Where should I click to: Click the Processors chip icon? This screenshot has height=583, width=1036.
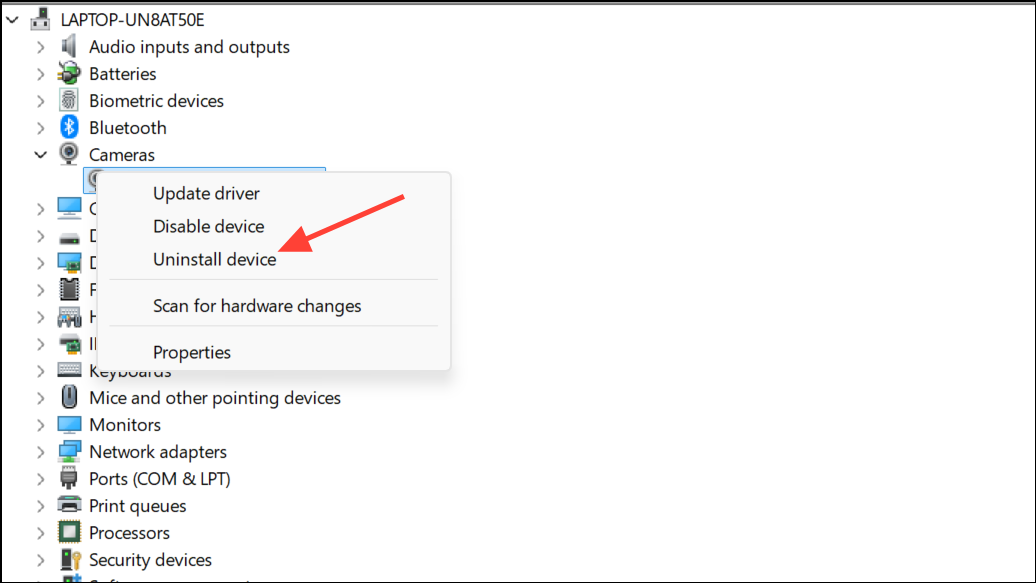[x=69, y=532]
